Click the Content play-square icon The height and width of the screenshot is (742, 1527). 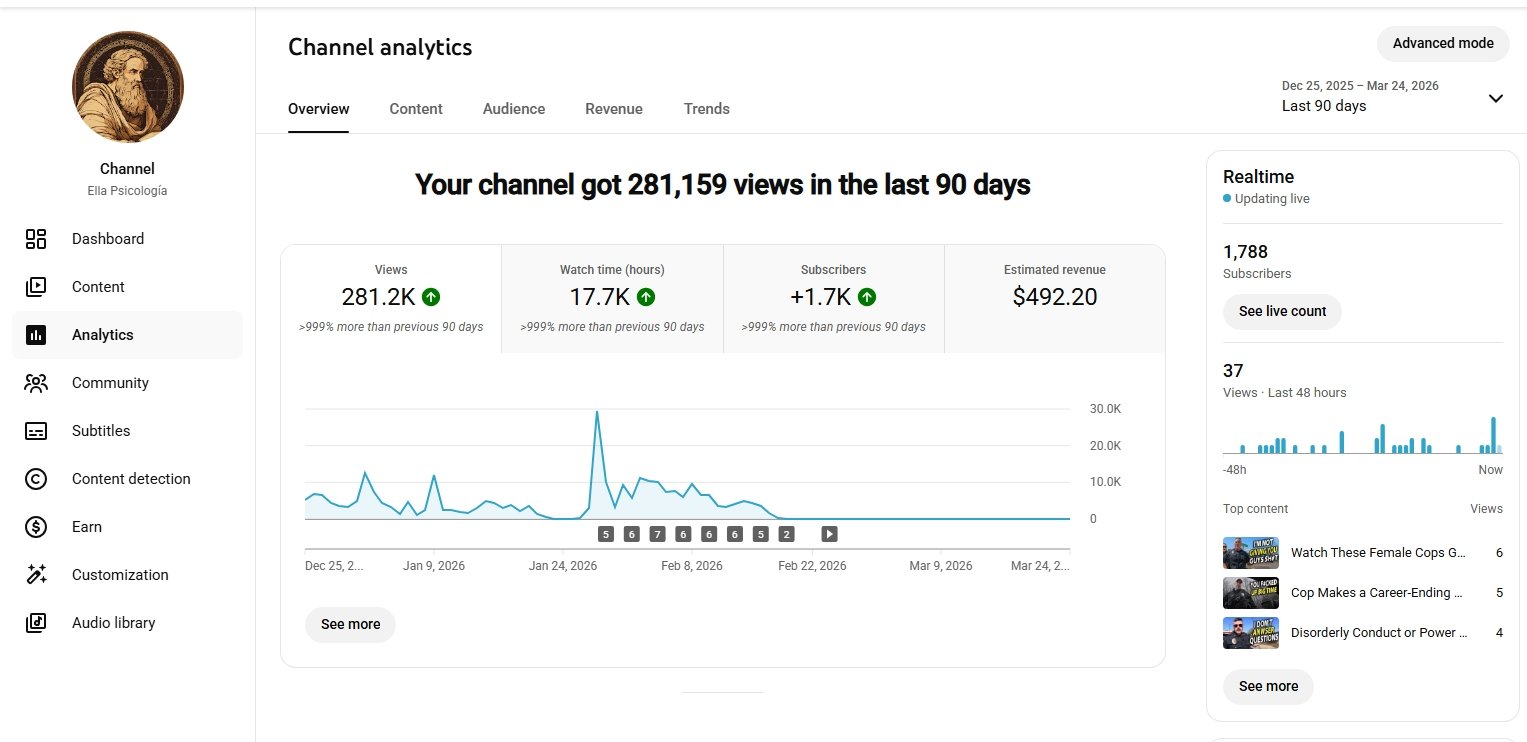(x=36, y=287)
